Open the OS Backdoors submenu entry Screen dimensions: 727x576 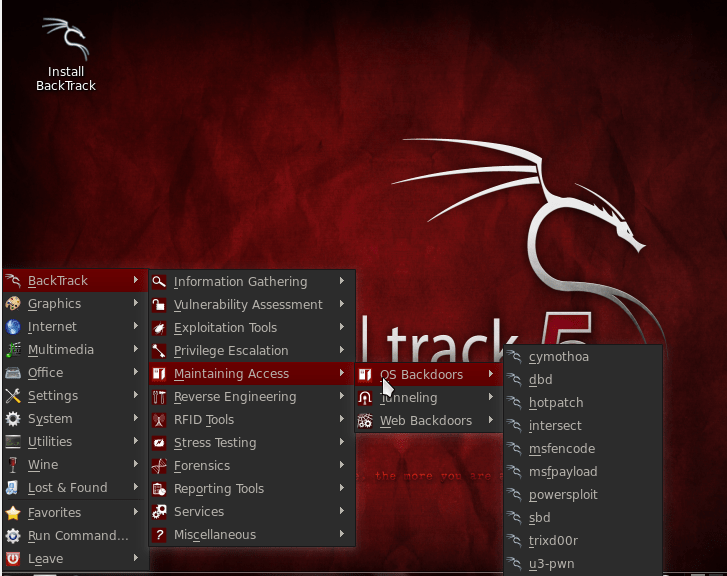[x=429, y=375]
